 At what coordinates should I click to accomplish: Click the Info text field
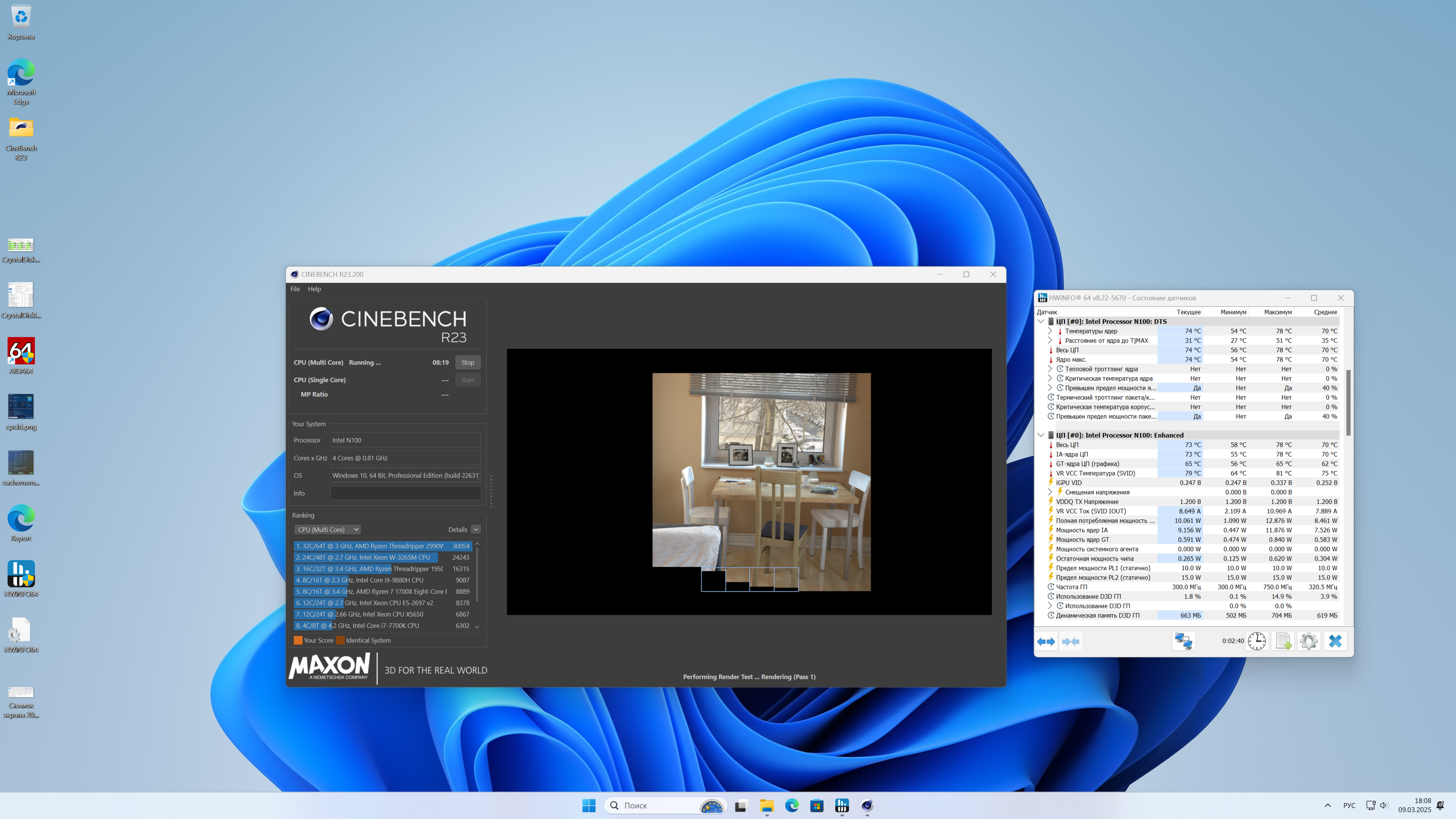coord(405,493)
